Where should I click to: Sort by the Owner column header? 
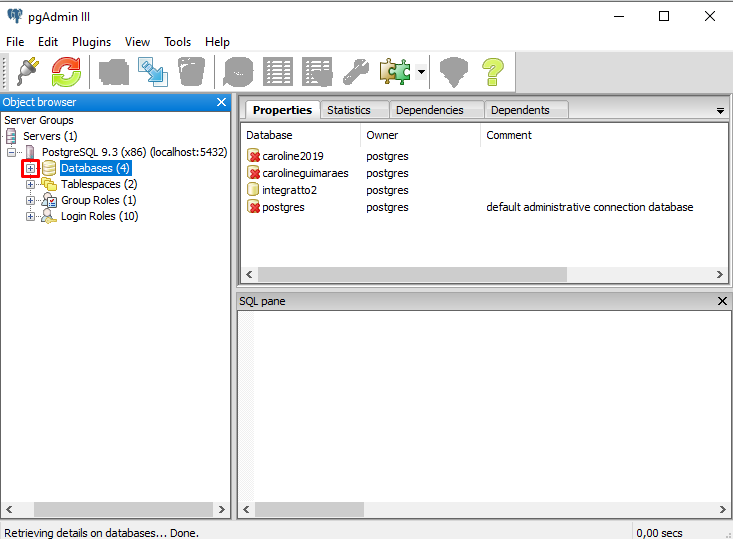421,135
